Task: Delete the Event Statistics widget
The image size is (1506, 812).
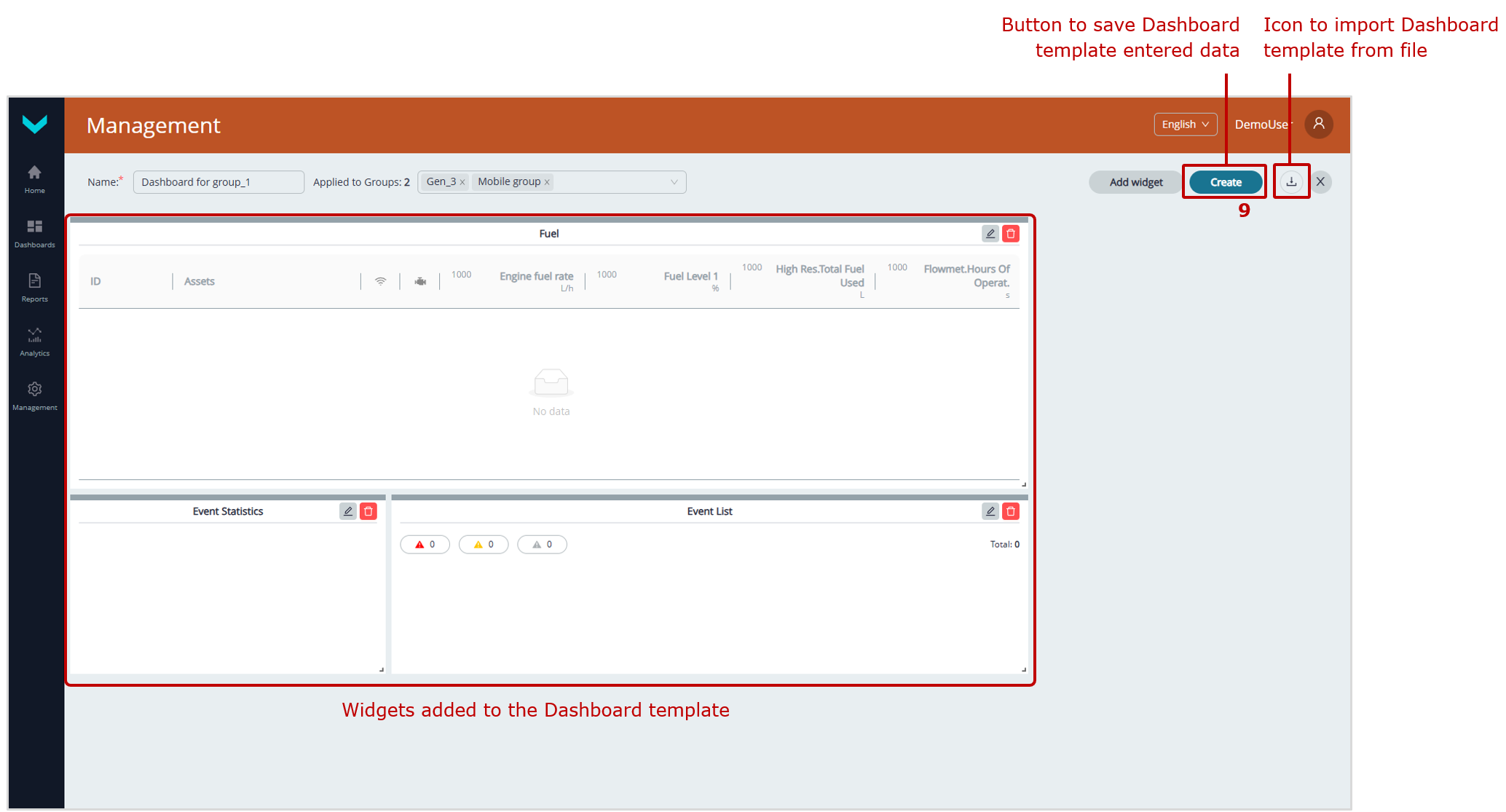Action: [368, 511]
